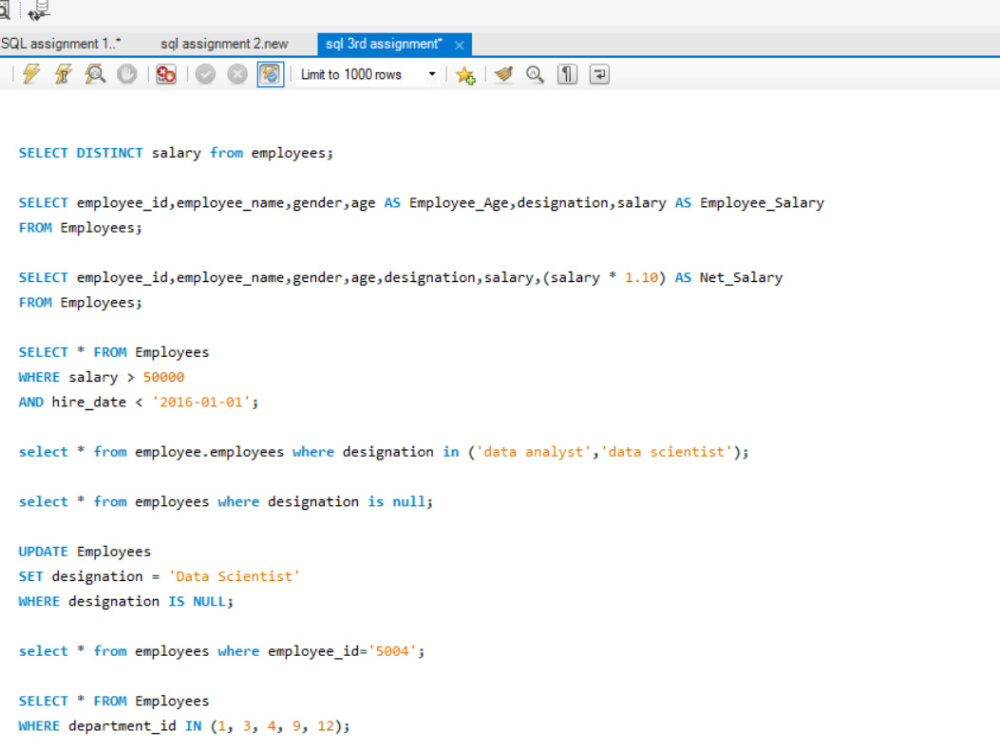The image size is (1000, 750).
Task: Run Explain plan for the statement
Action: [95, 74]
